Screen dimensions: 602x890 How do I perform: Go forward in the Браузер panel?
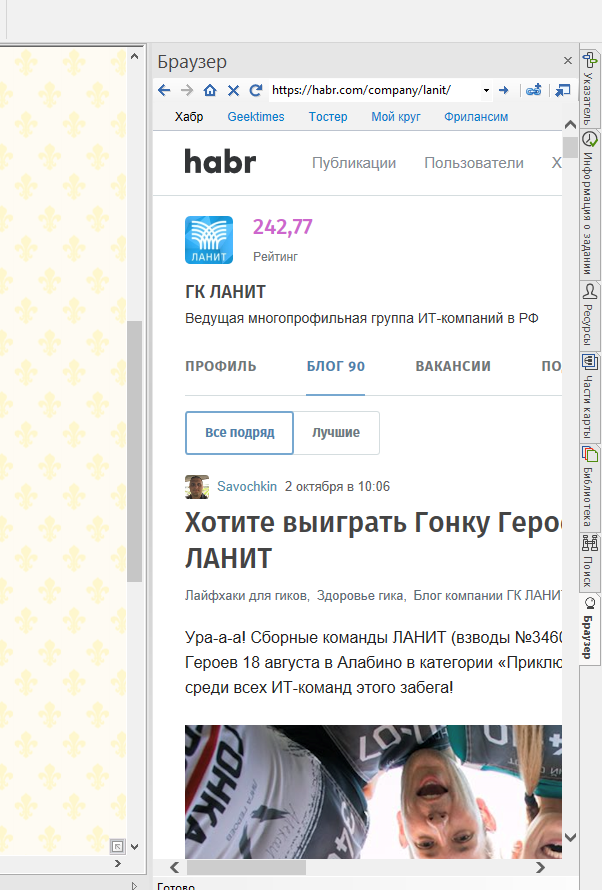tap(187, 90)
